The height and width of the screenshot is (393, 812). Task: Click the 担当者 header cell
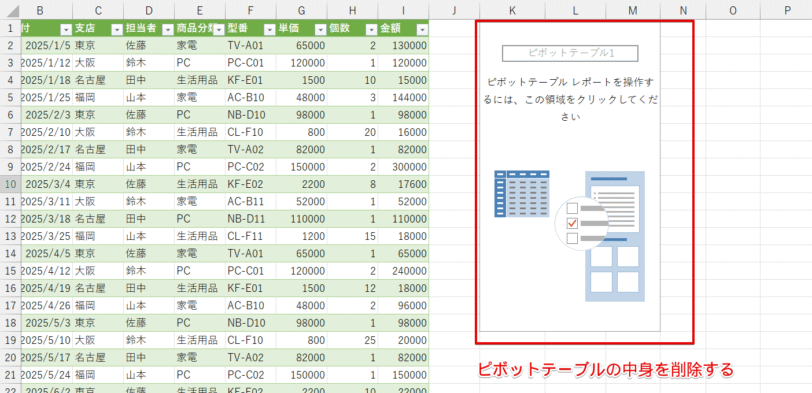coord(149,28)
